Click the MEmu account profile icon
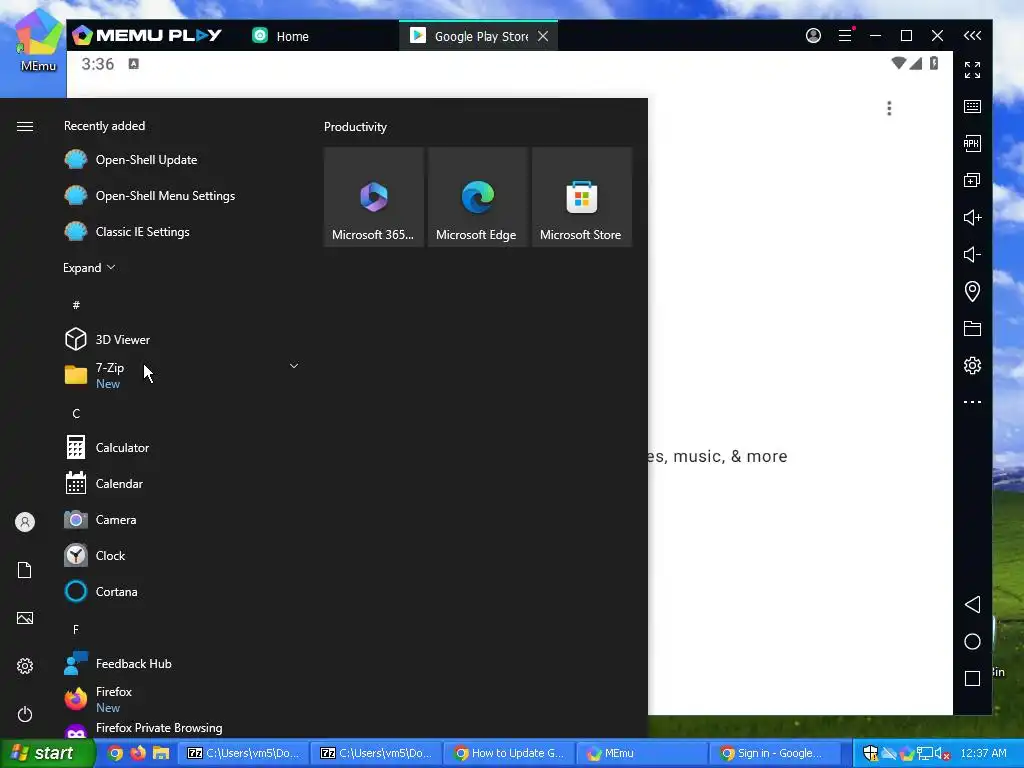This screenshot has width=1024, height=768. click(x=813, y=35)
